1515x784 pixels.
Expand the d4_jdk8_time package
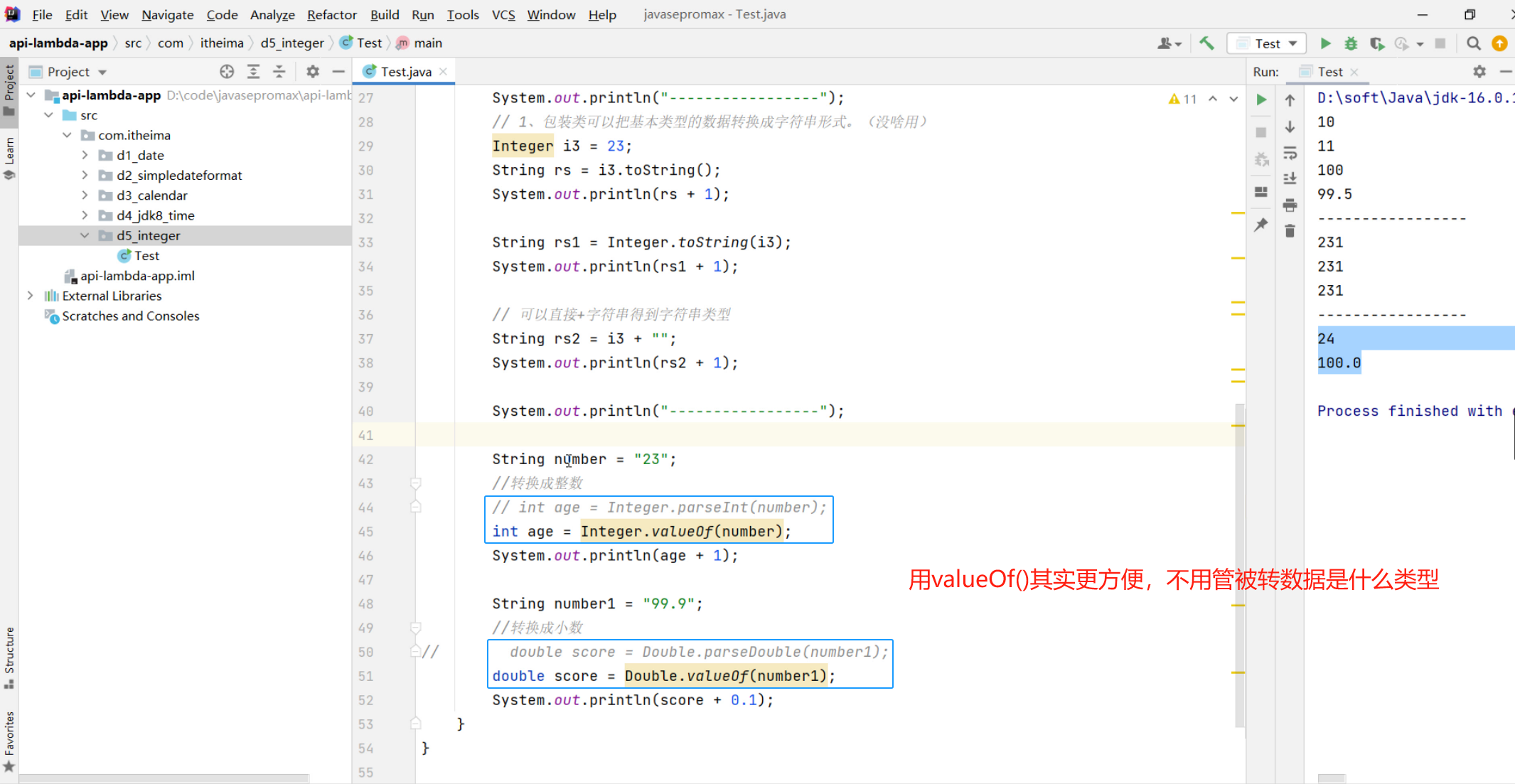pos(85,215)
